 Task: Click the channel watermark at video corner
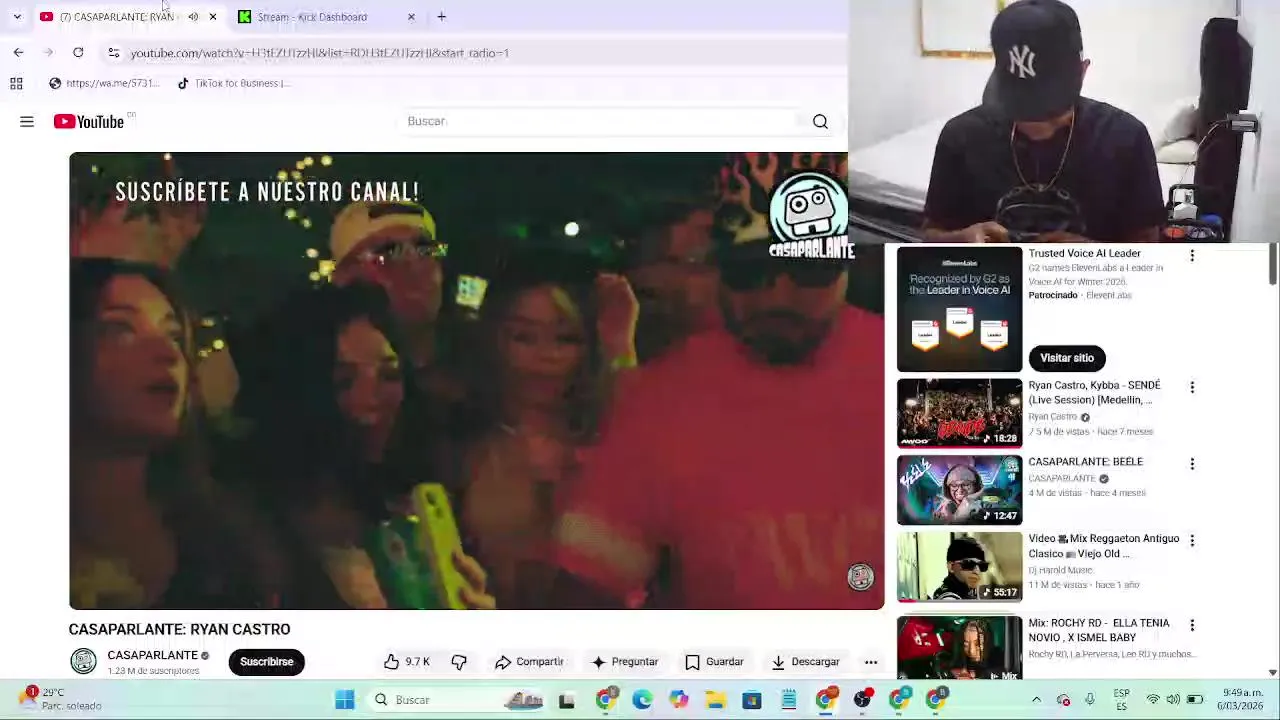coord(860,577)
